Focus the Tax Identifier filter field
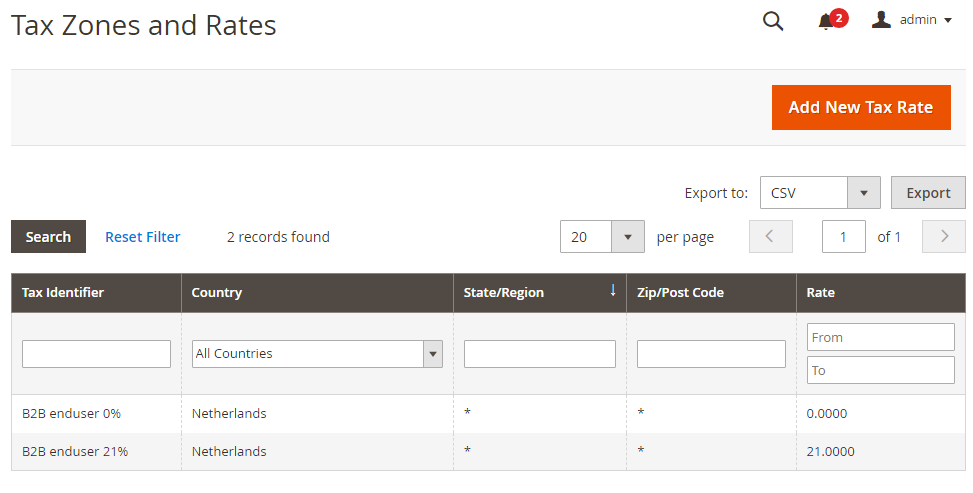The image size is (973, 493). [x=96, y=354]
